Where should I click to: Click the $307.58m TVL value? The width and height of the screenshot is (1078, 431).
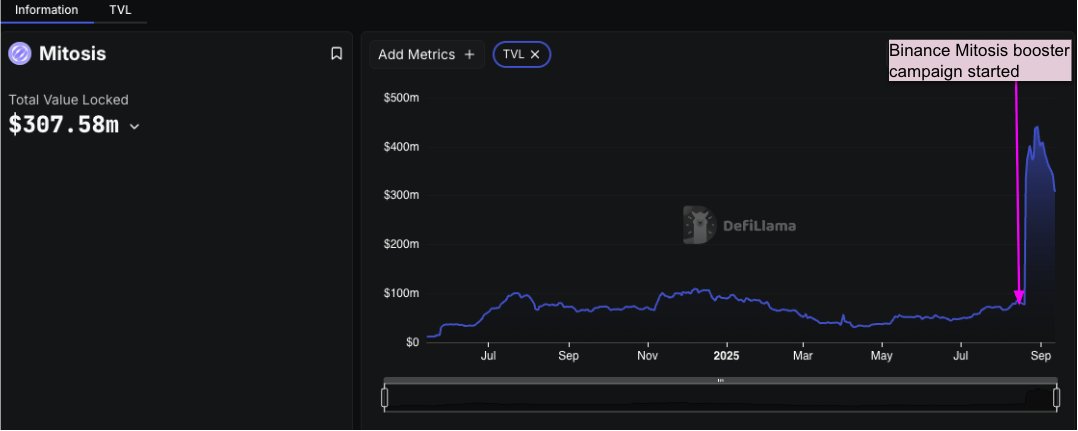click(63, 124)
